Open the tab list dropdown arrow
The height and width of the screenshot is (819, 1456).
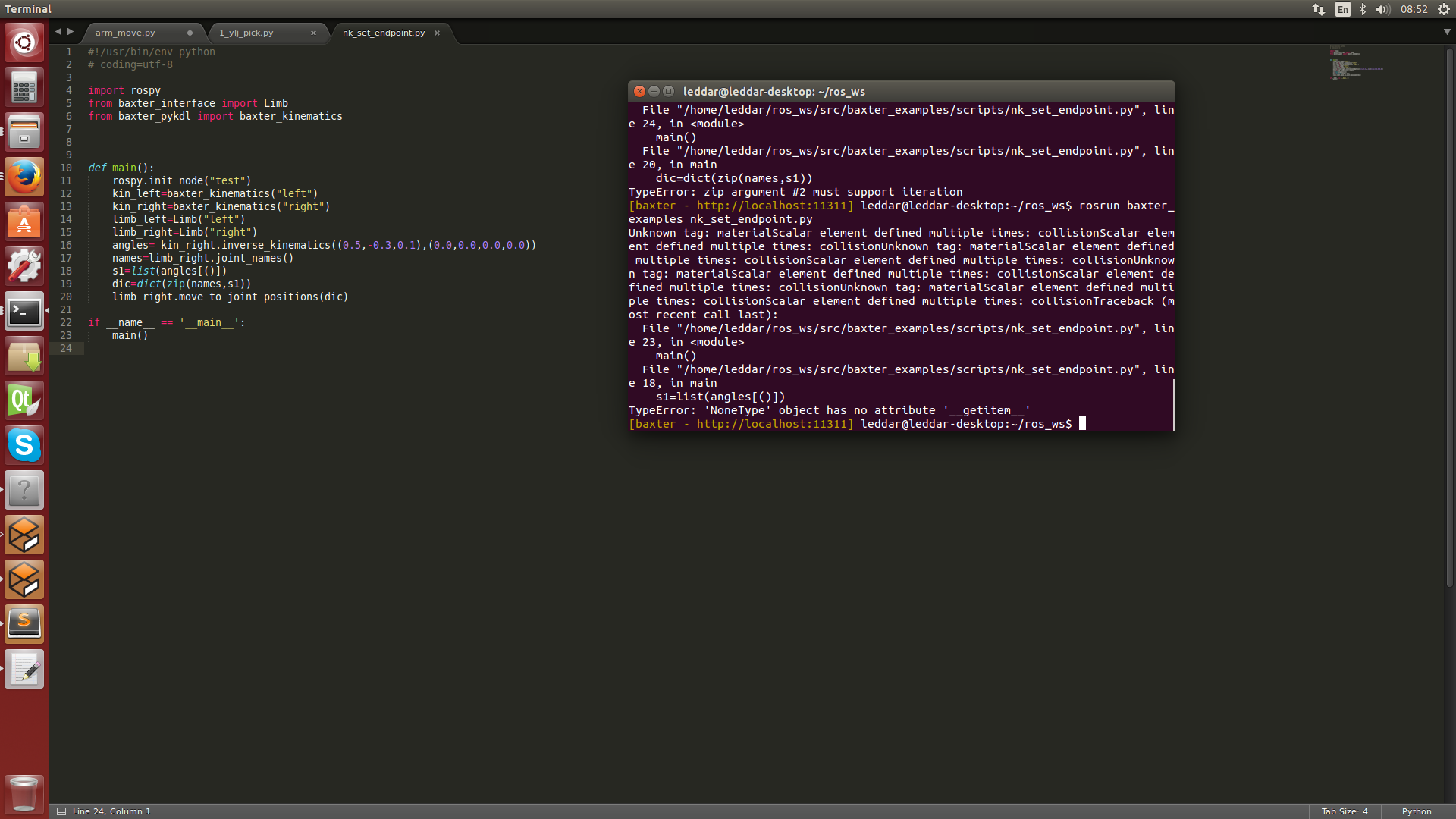(x=1447, y=32)
